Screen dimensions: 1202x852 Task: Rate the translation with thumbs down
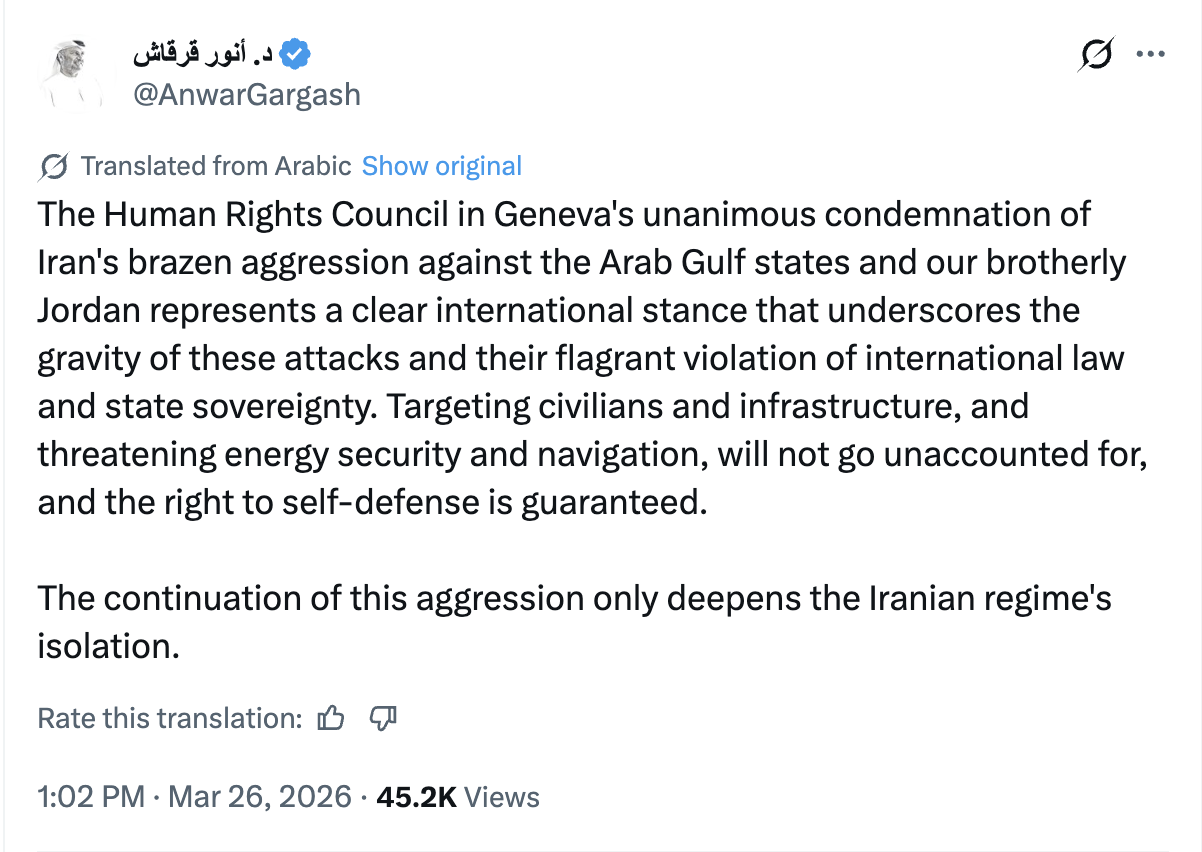point(384,718)
